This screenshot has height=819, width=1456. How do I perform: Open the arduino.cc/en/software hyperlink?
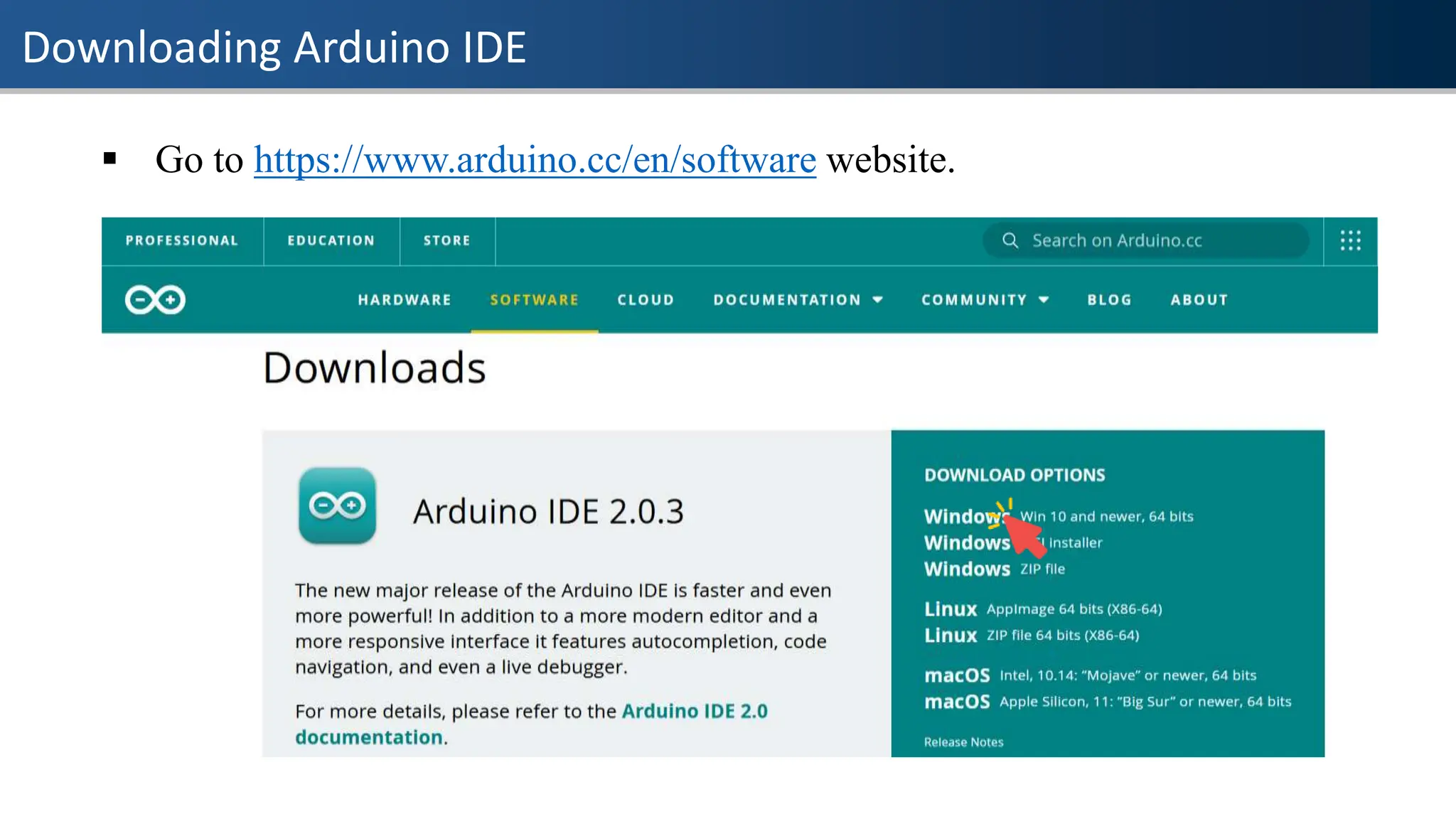pyautogui.click(x=535, y=159)
